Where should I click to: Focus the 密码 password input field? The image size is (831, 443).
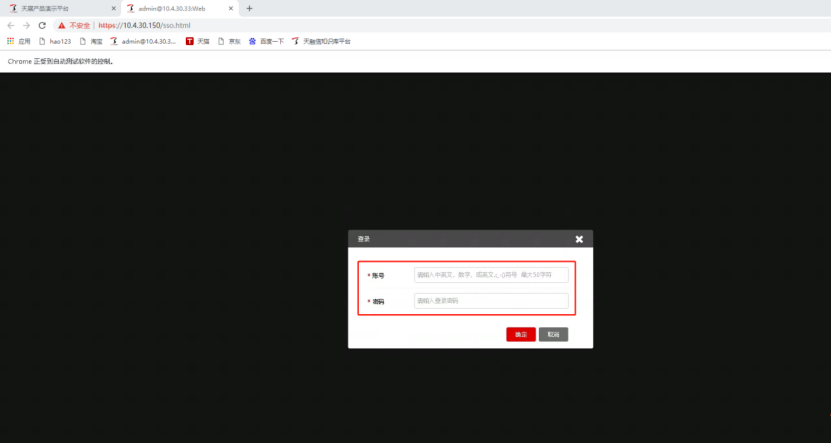coord(491,301)
